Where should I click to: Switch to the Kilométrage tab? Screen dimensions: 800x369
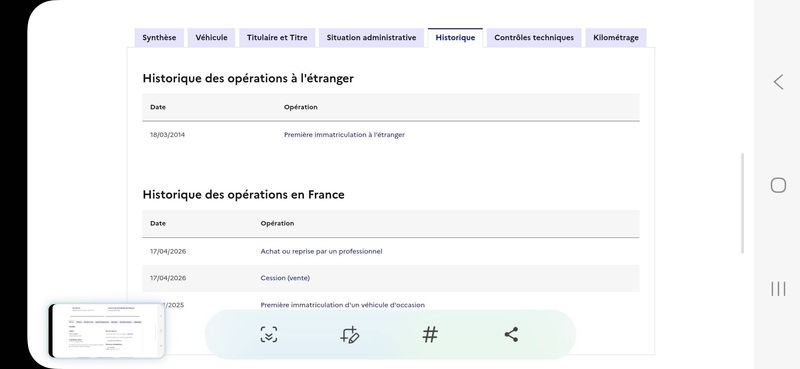coord(616,38)
